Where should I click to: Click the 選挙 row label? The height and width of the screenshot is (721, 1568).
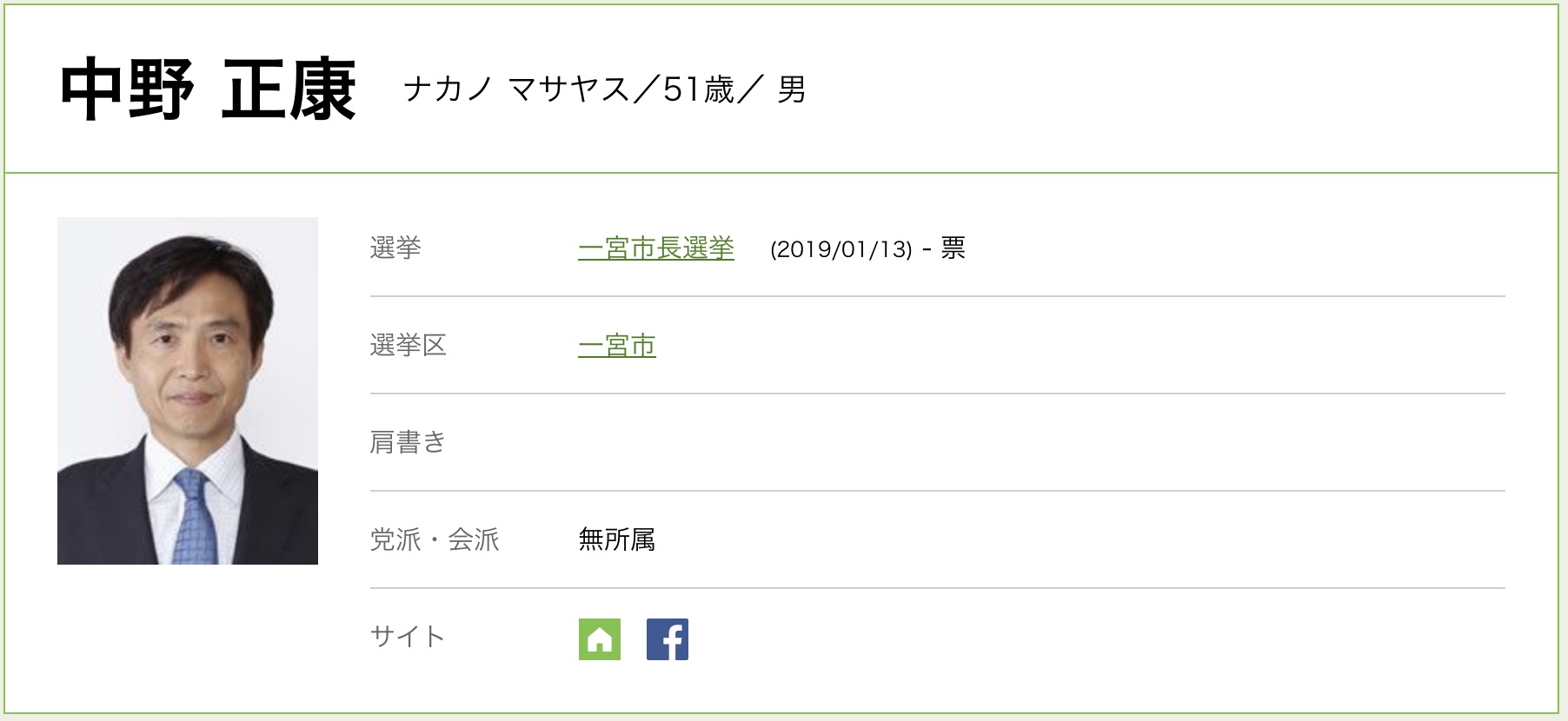pyautogui.click(x=395, y=248)
